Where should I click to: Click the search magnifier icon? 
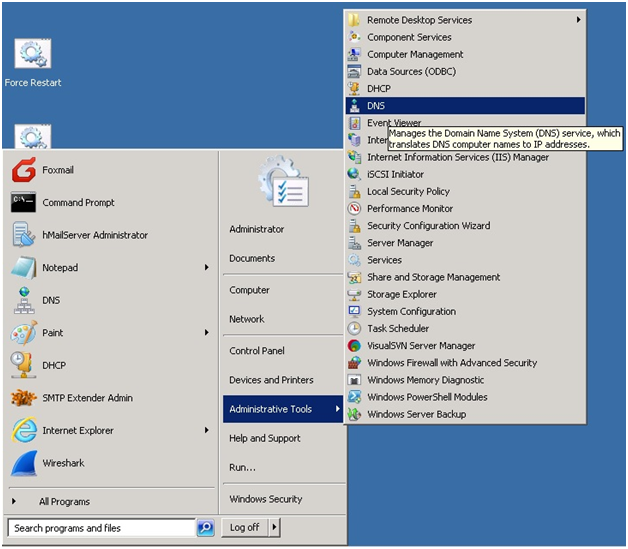tap(205, 527)
